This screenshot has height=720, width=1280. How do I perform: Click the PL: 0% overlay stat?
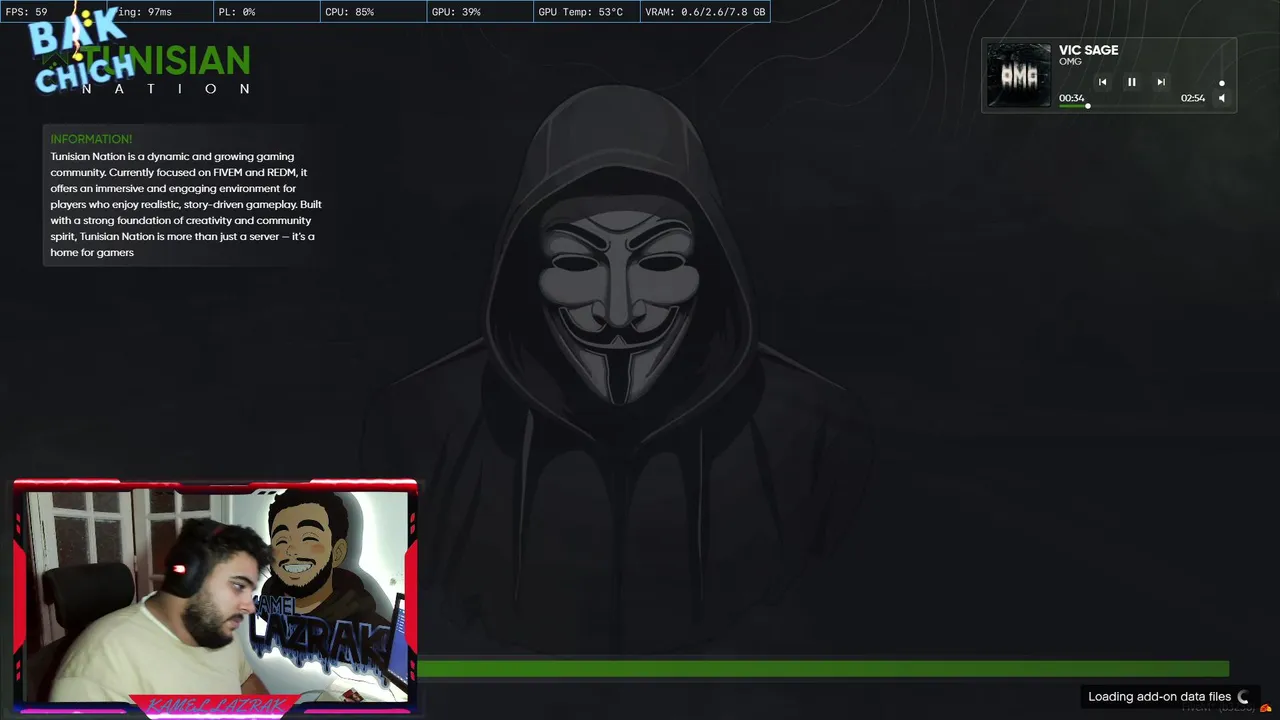(237, 12)
